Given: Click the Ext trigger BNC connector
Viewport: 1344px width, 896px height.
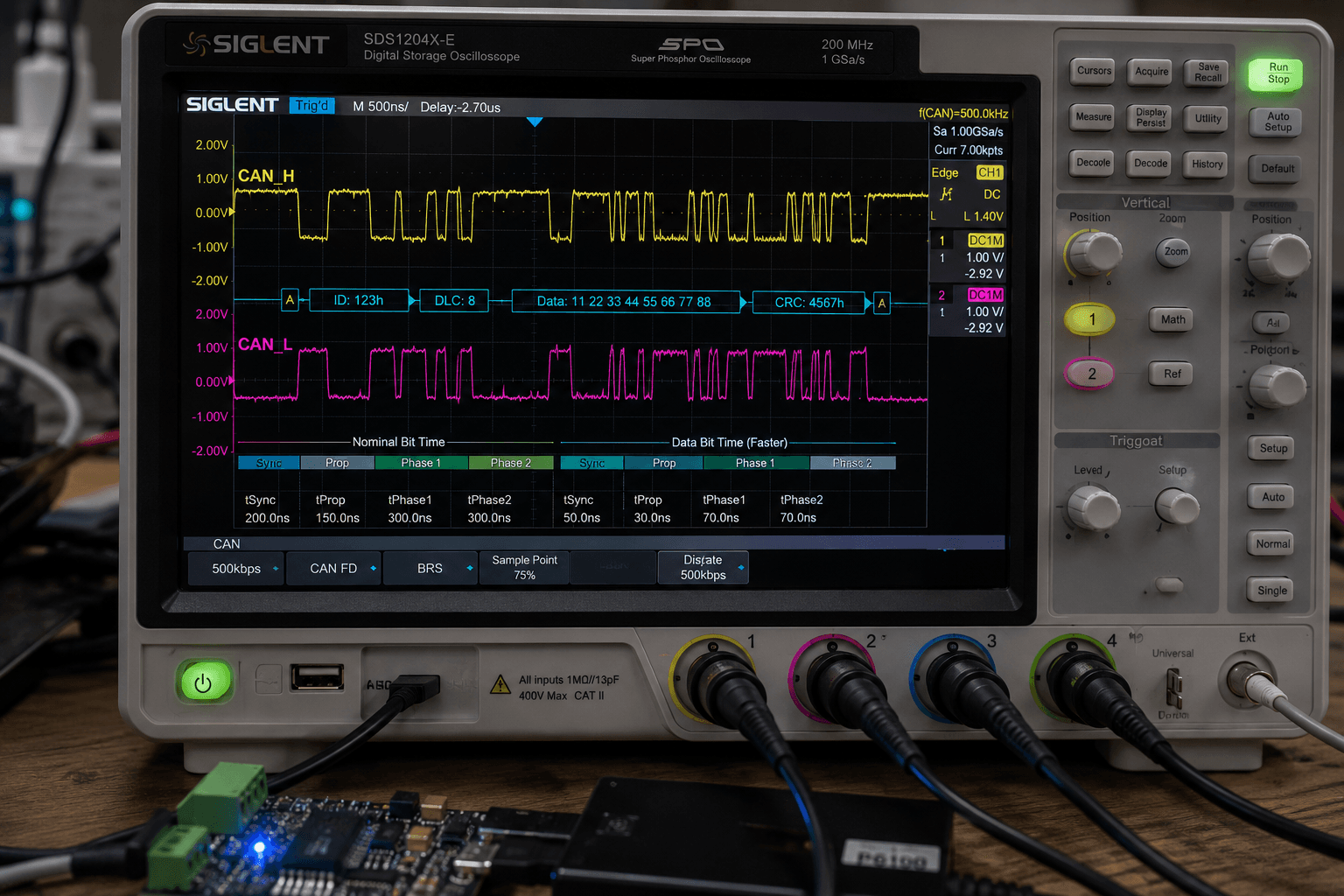Looking at the screenshot, I should (x=1247, y=682).
